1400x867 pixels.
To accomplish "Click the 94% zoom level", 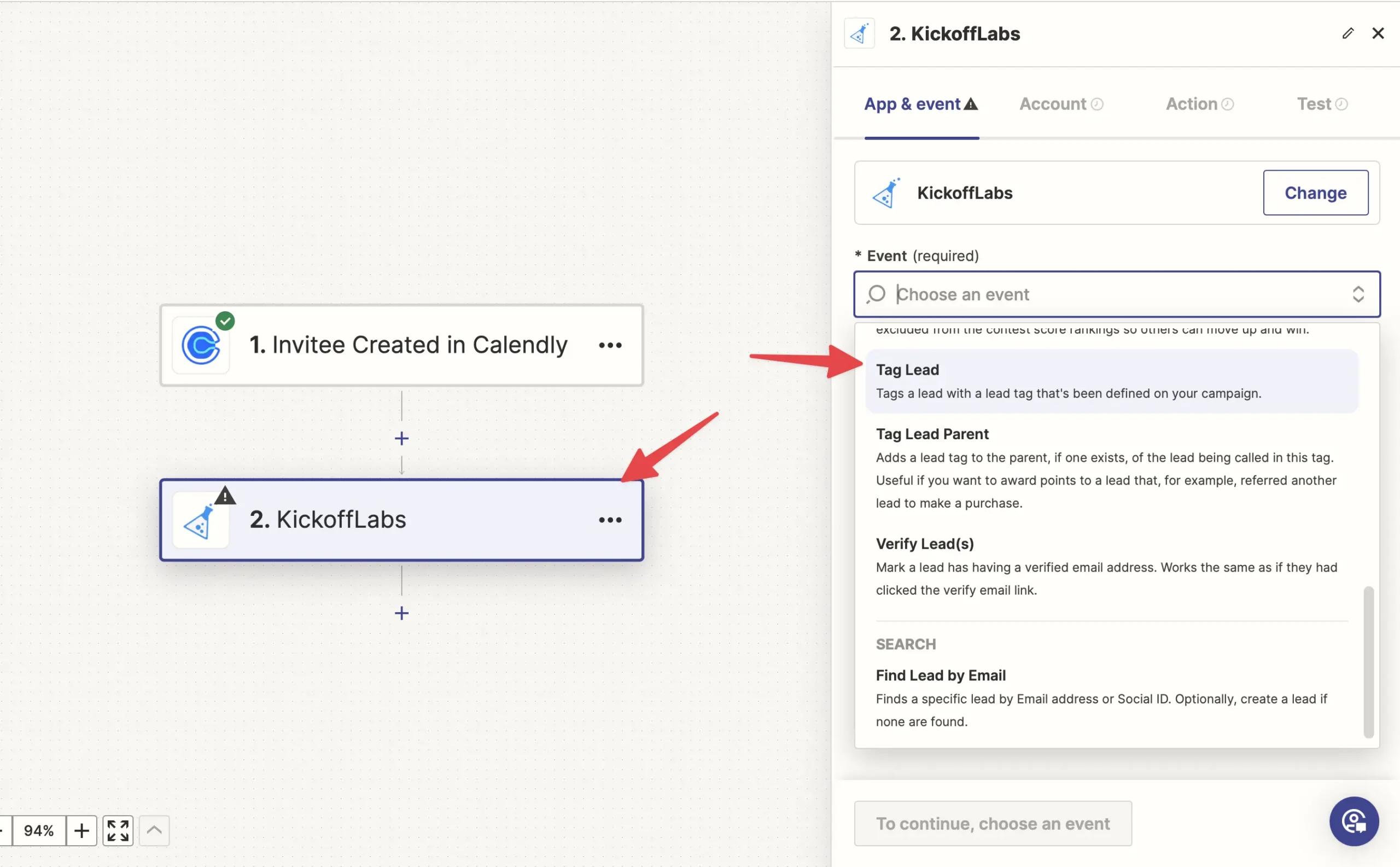I will (39, 830).
